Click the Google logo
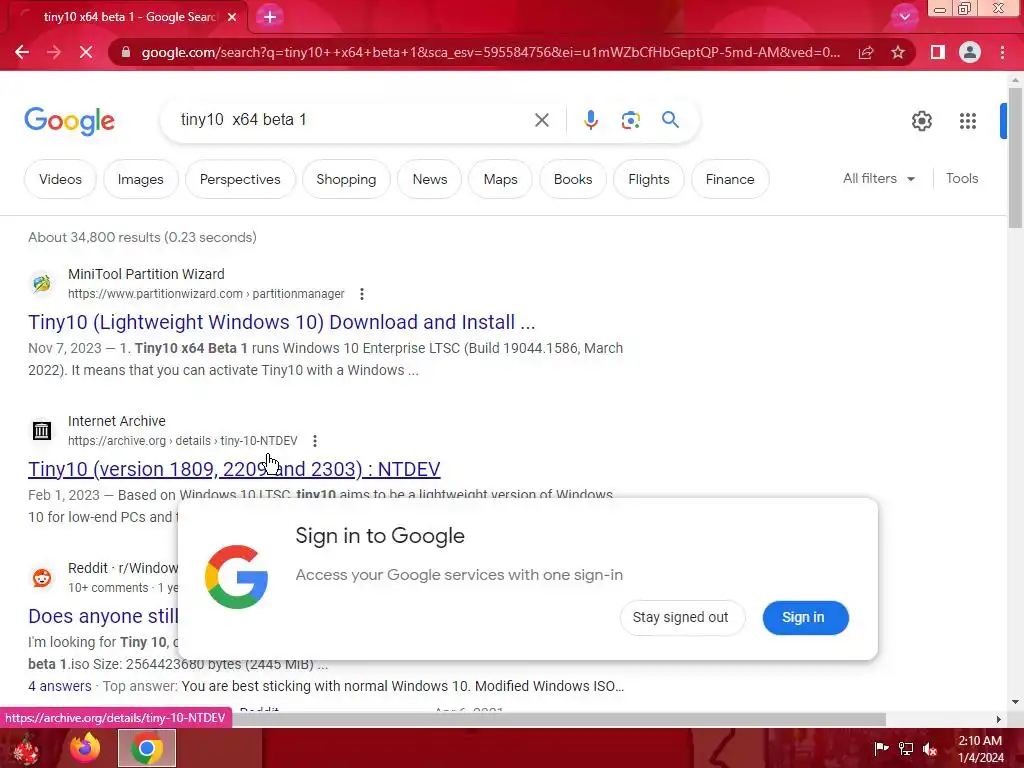Screen dimensions: 1024x768 click(69, 121)
